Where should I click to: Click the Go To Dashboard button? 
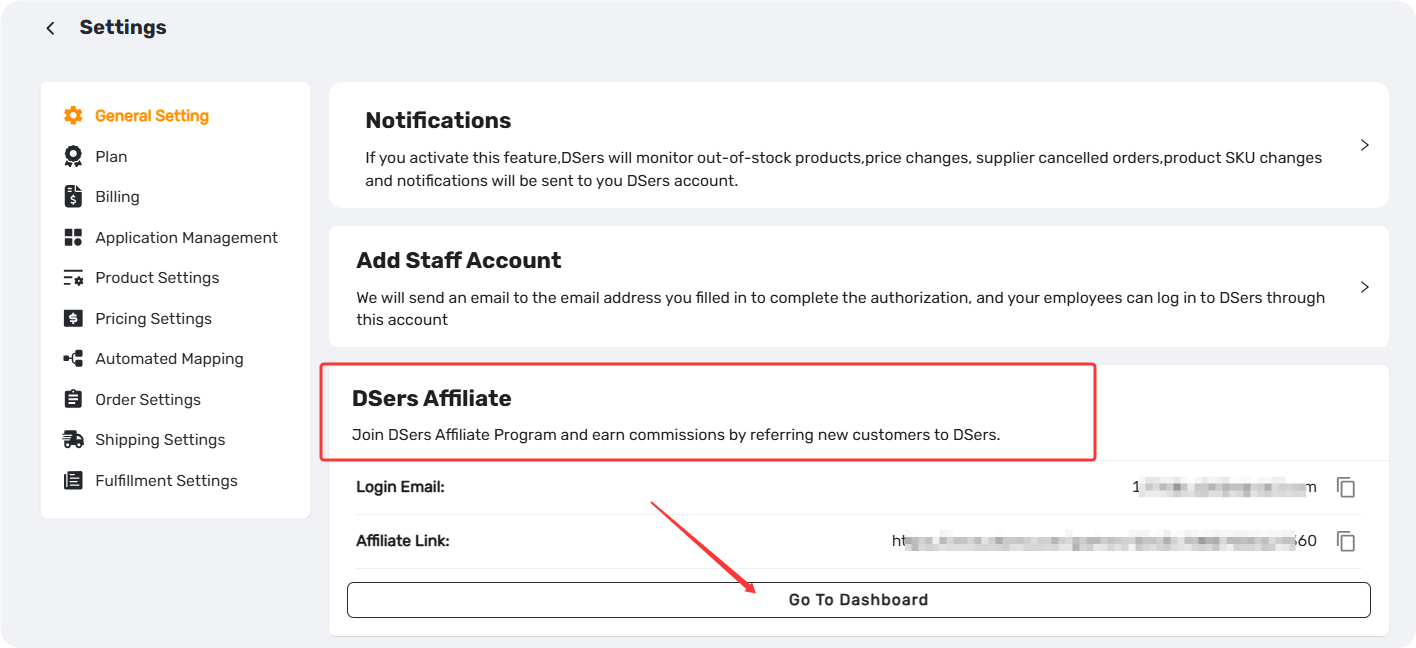pyautogui.click(x=858, y=600)
